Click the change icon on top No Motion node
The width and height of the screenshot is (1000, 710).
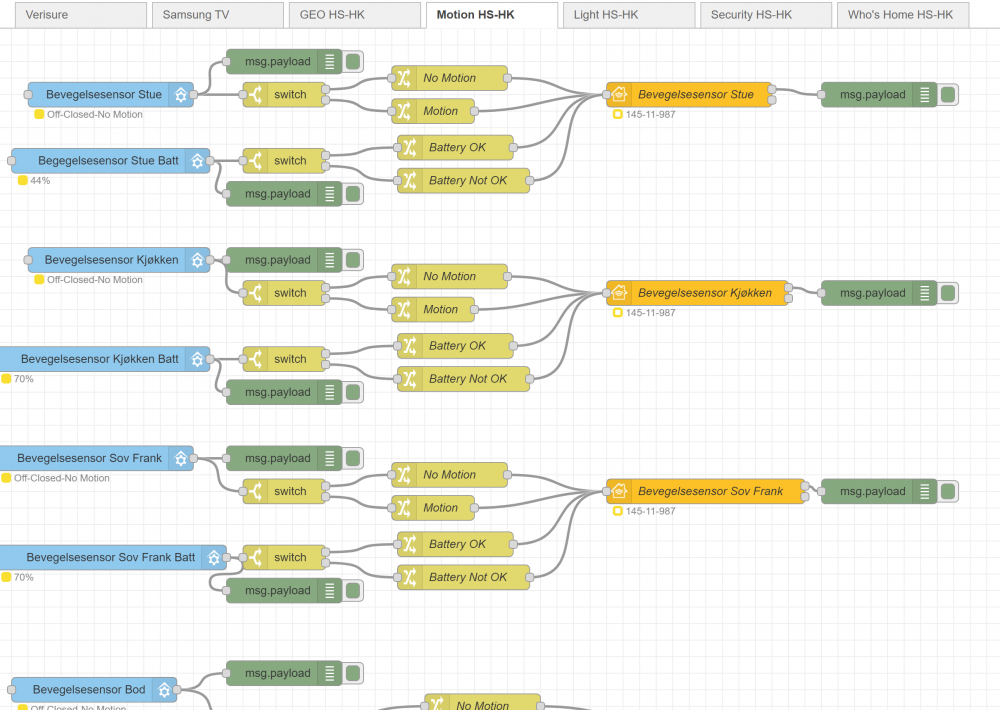(x=404, y=78)
